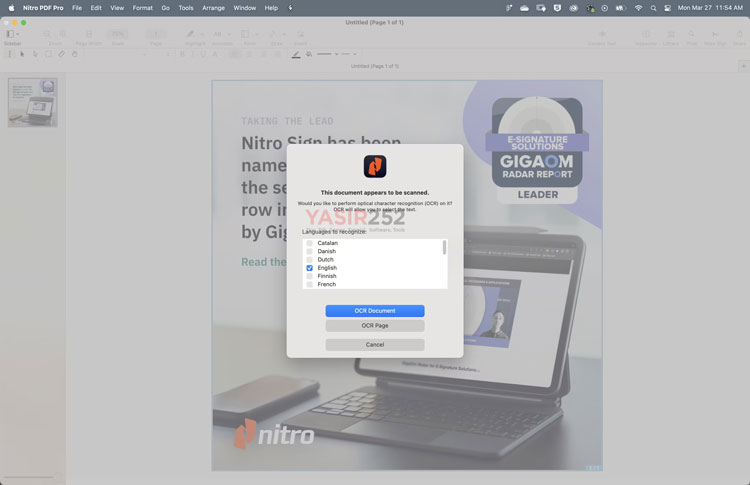Image resolution: width=750 pixels, height=485 pixels.
Task: Click the Zoom out toolbar icon
Action: pos(46,34)
